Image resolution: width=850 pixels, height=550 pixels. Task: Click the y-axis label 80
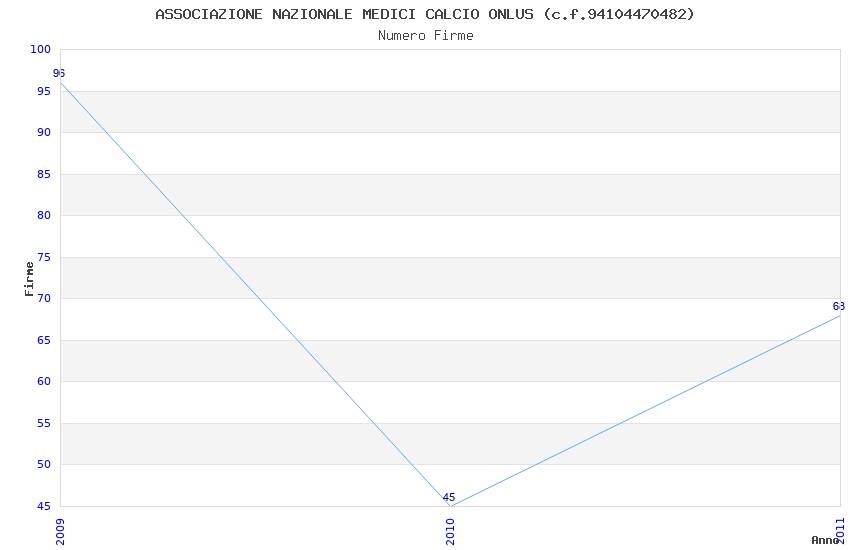[44, 215]
